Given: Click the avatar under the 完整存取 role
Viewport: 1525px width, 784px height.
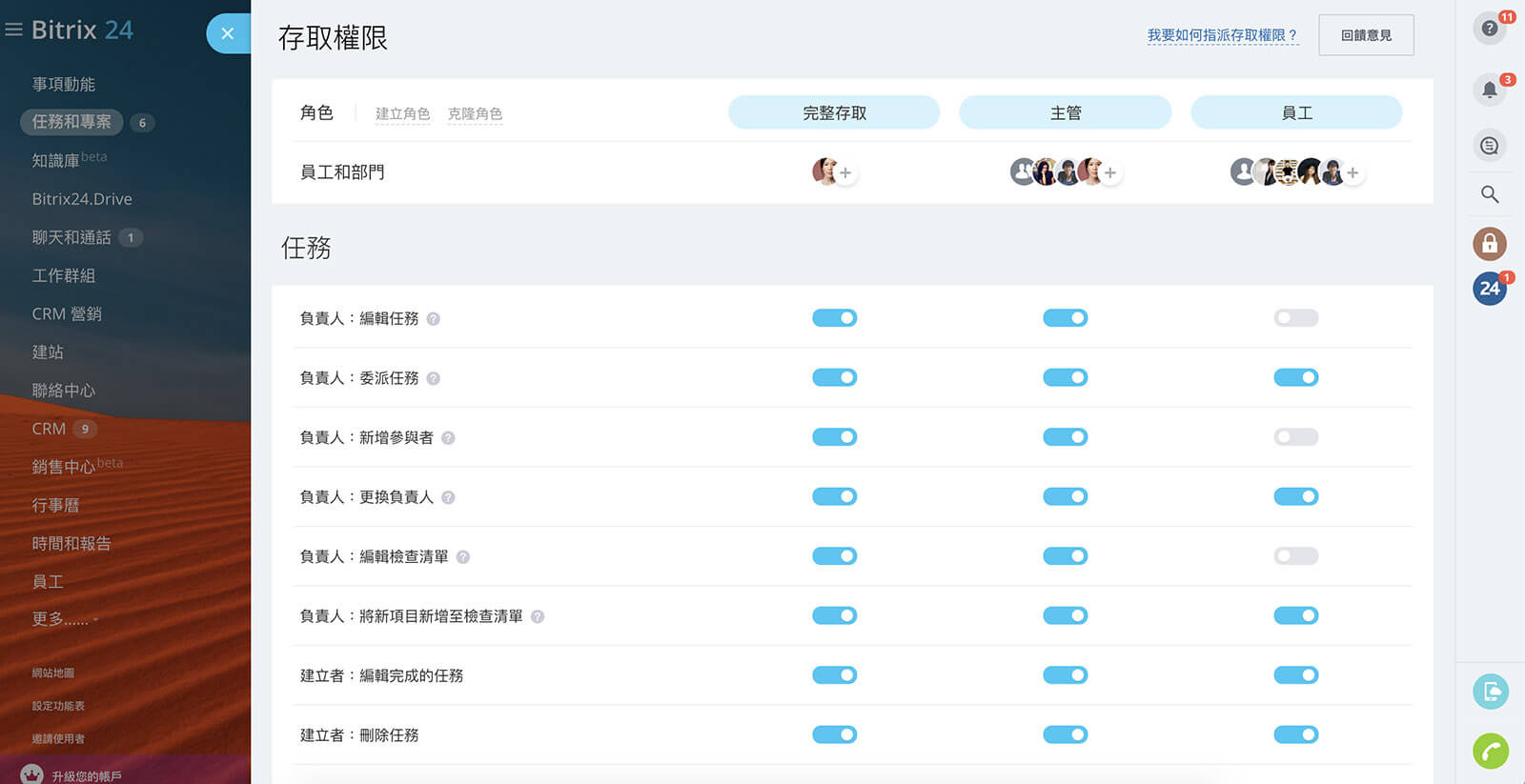Looking at the screenshot, I should pos(823,171).
